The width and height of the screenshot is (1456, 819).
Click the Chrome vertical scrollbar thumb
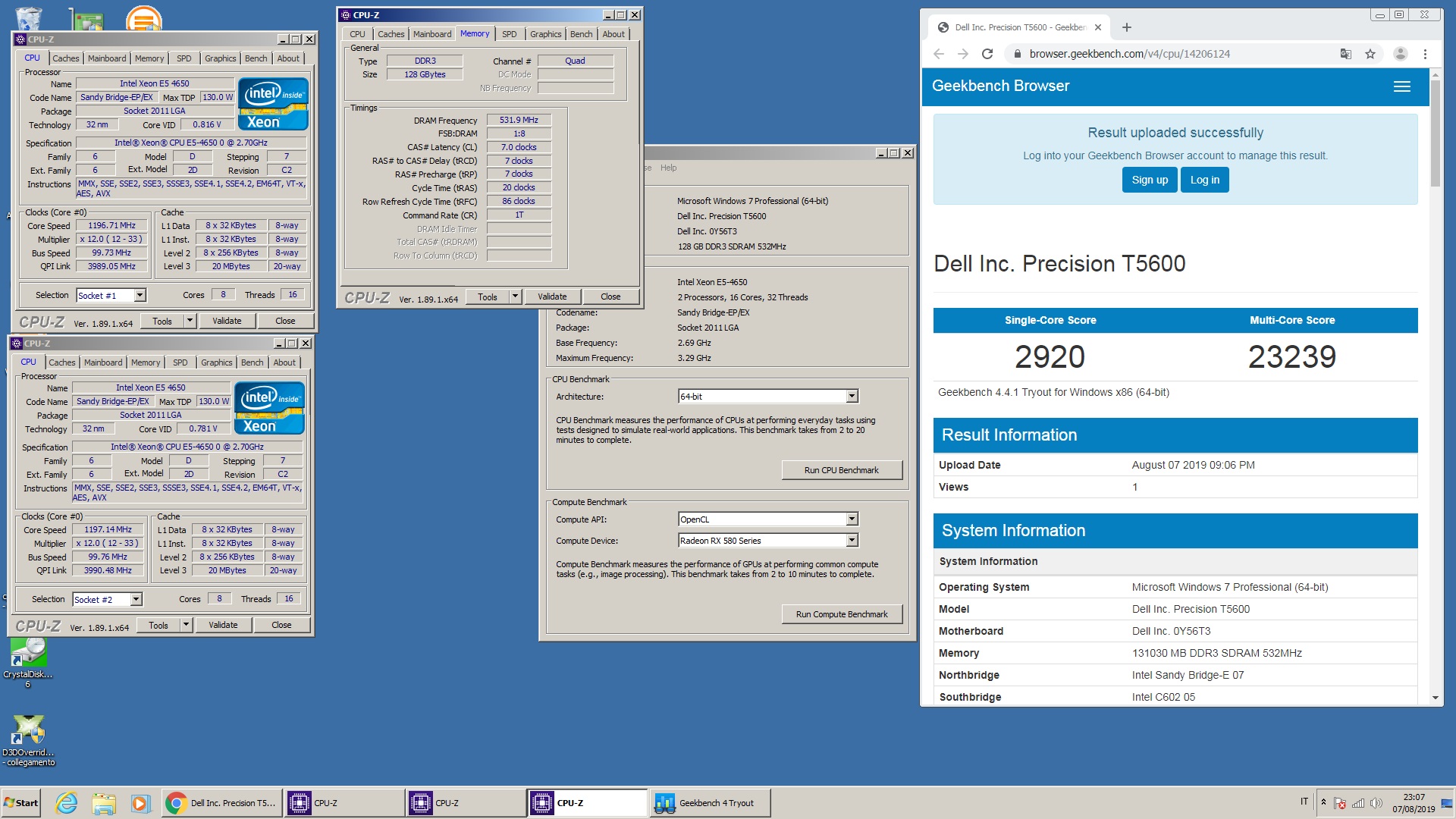point(1435,133)
